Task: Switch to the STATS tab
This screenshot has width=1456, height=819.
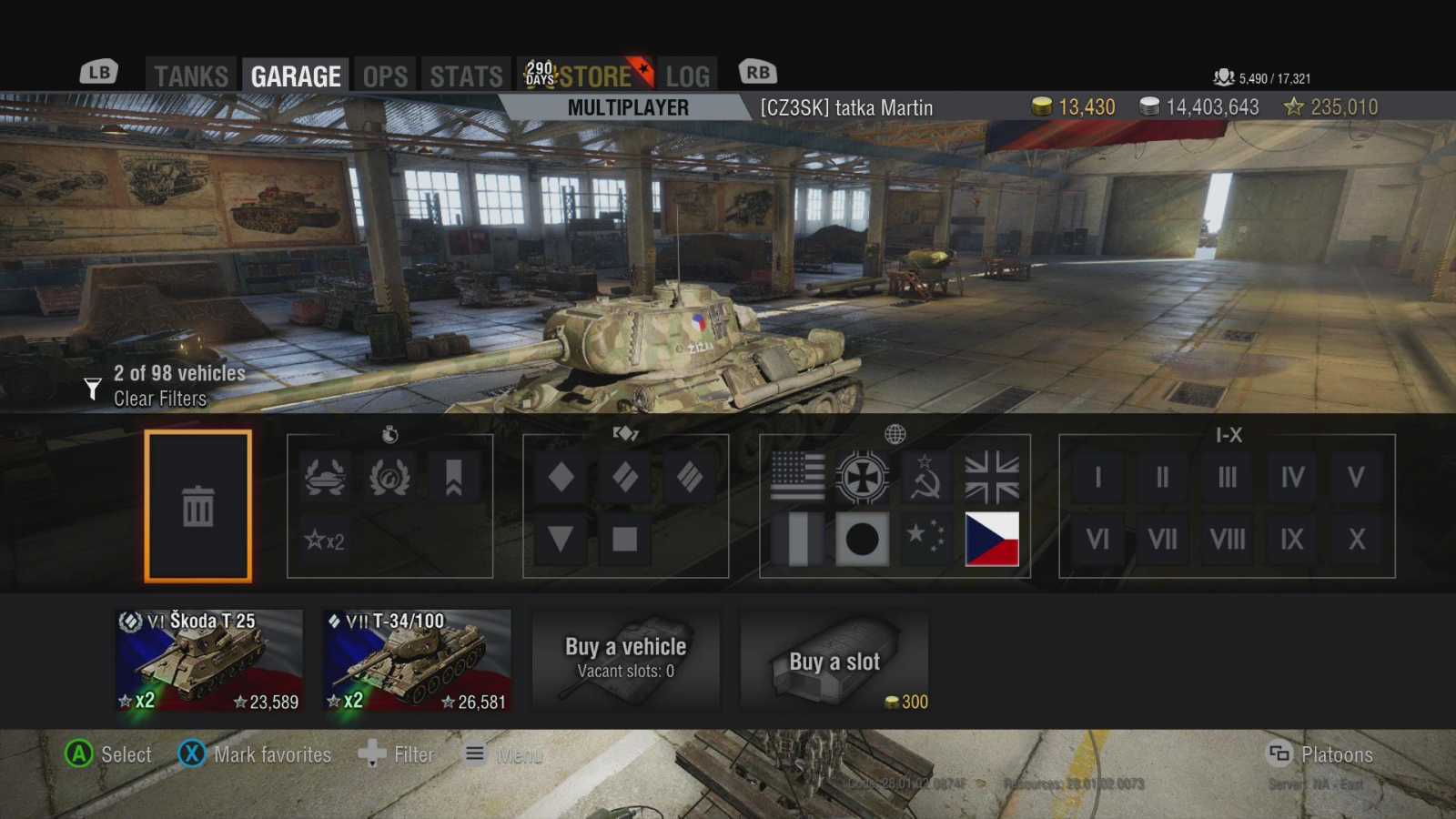Action: [x=466, y=76]
